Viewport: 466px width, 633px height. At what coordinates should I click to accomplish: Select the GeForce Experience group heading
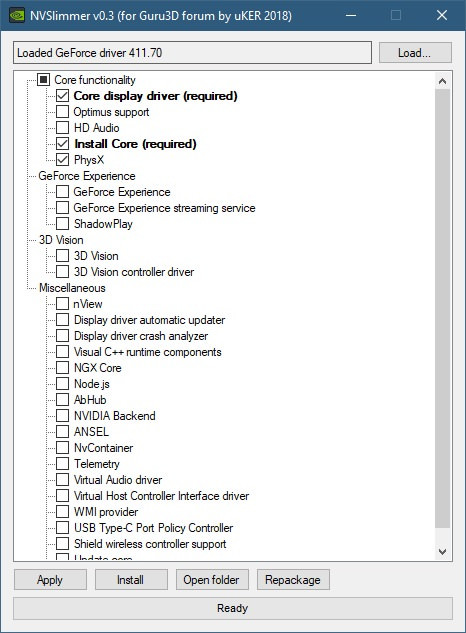(87, 176)
